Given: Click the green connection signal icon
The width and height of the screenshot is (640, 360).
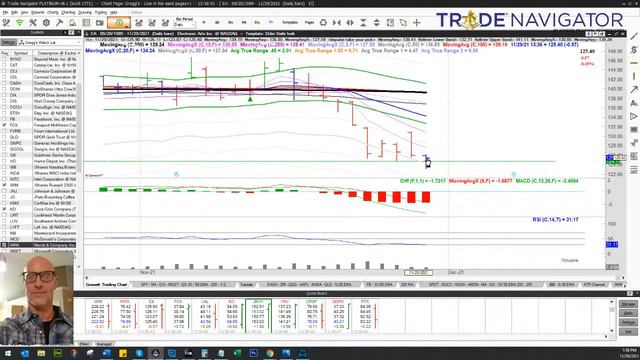Looking at the screenshot, I should point(19,23).
